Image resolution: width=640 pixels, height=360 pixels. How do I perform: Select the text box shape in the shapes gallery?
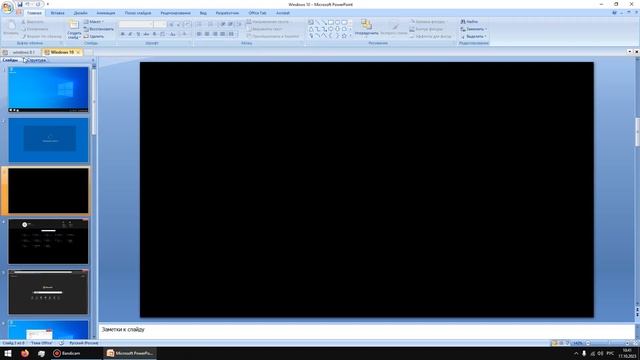tap(311, 22)
